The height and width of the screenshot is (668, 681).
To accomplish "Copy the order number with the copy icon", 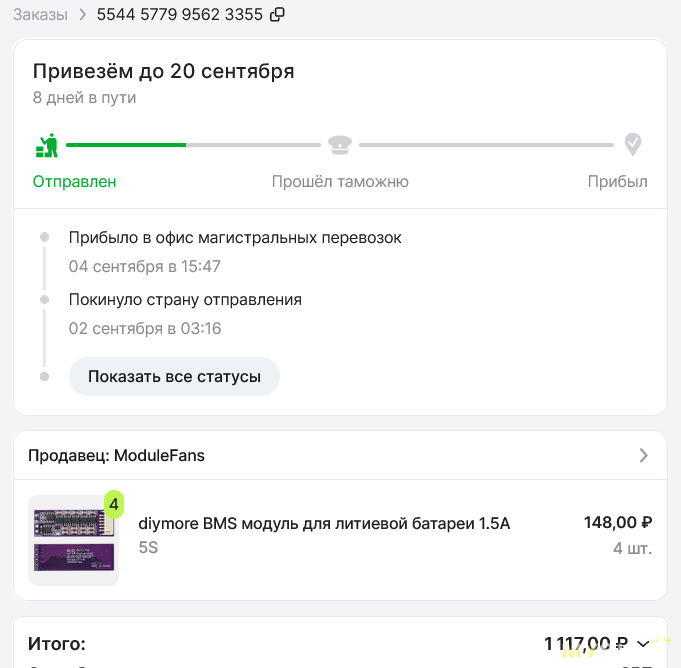I will pos(277,14).
